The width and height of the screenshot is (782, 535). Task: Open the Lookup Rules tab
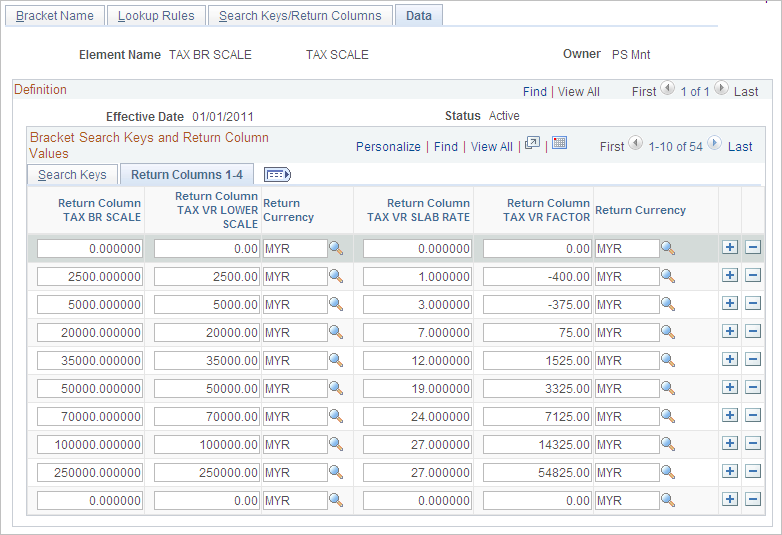(156, 15)
